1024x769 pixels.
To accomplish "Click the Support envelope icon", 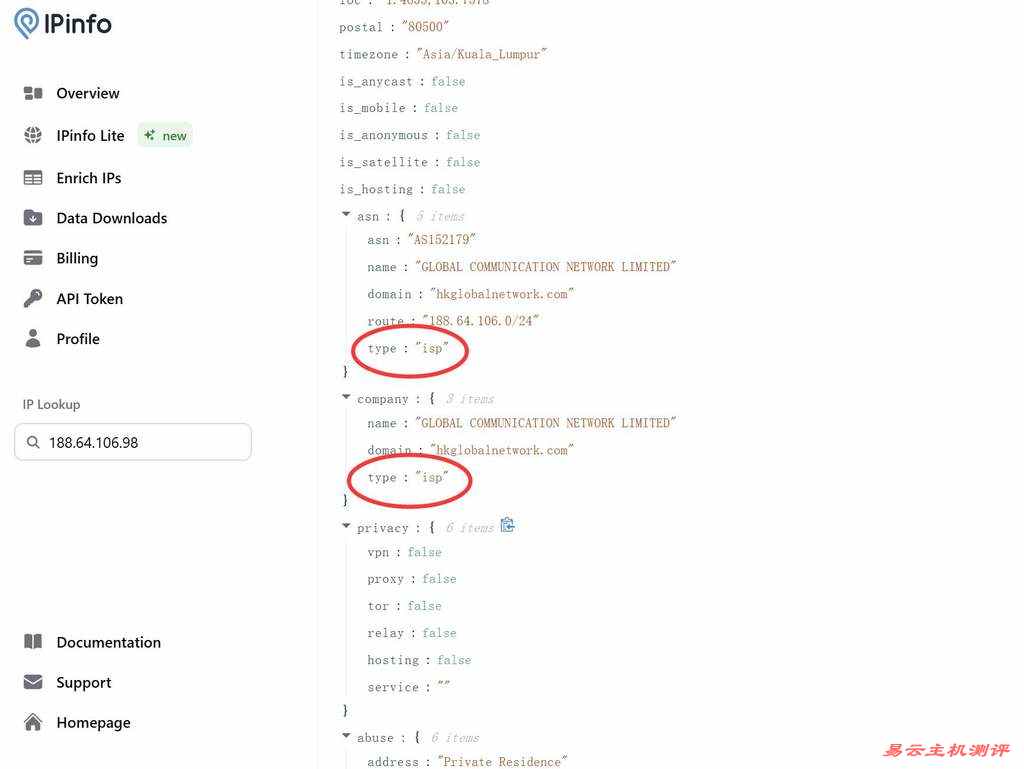I will (33, 682).
